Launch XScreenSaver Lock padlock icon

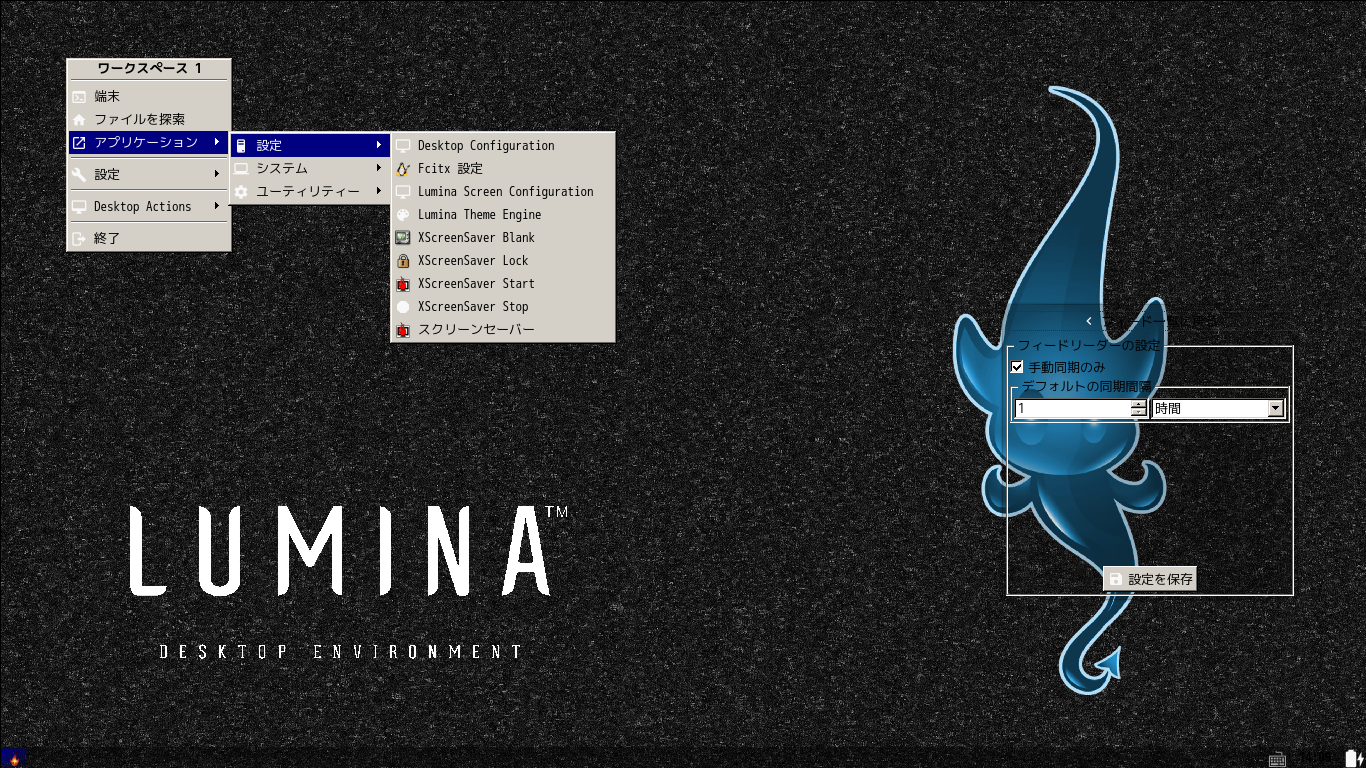403,261
